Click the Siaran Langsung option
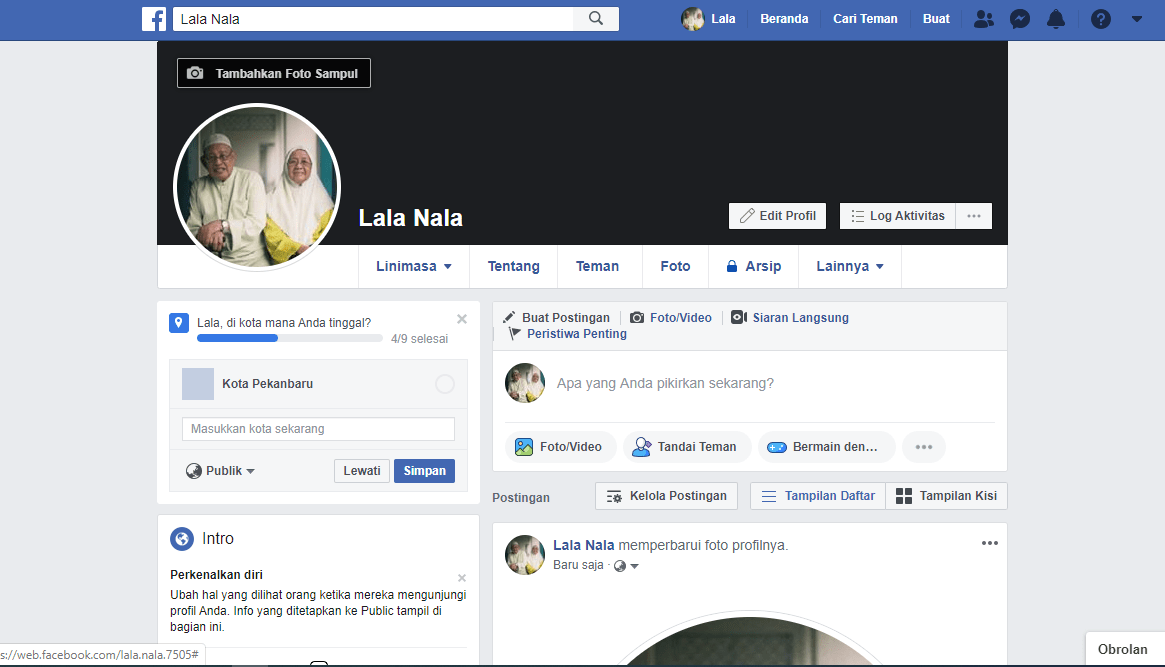This screenshot has height=667, width=1165. 790,318
